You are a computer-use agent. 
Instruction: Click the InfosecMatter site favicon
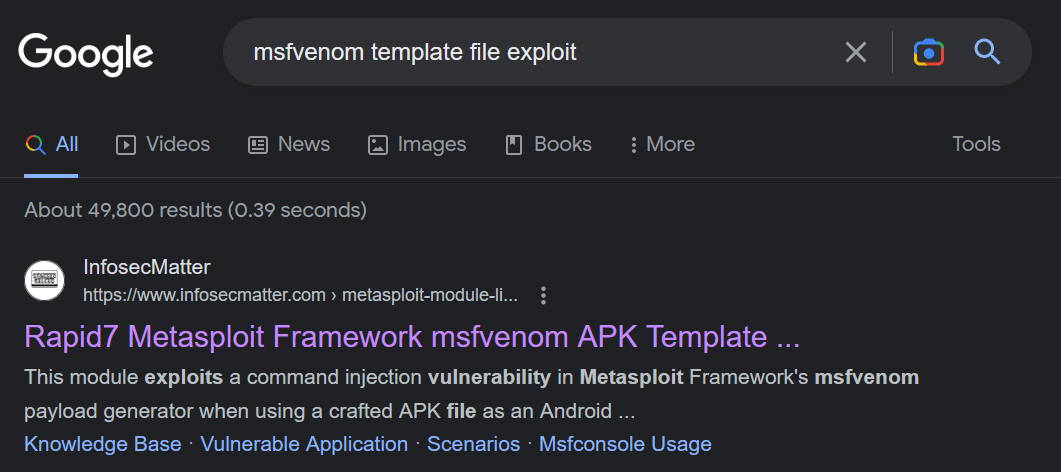[x=45, y=281]
